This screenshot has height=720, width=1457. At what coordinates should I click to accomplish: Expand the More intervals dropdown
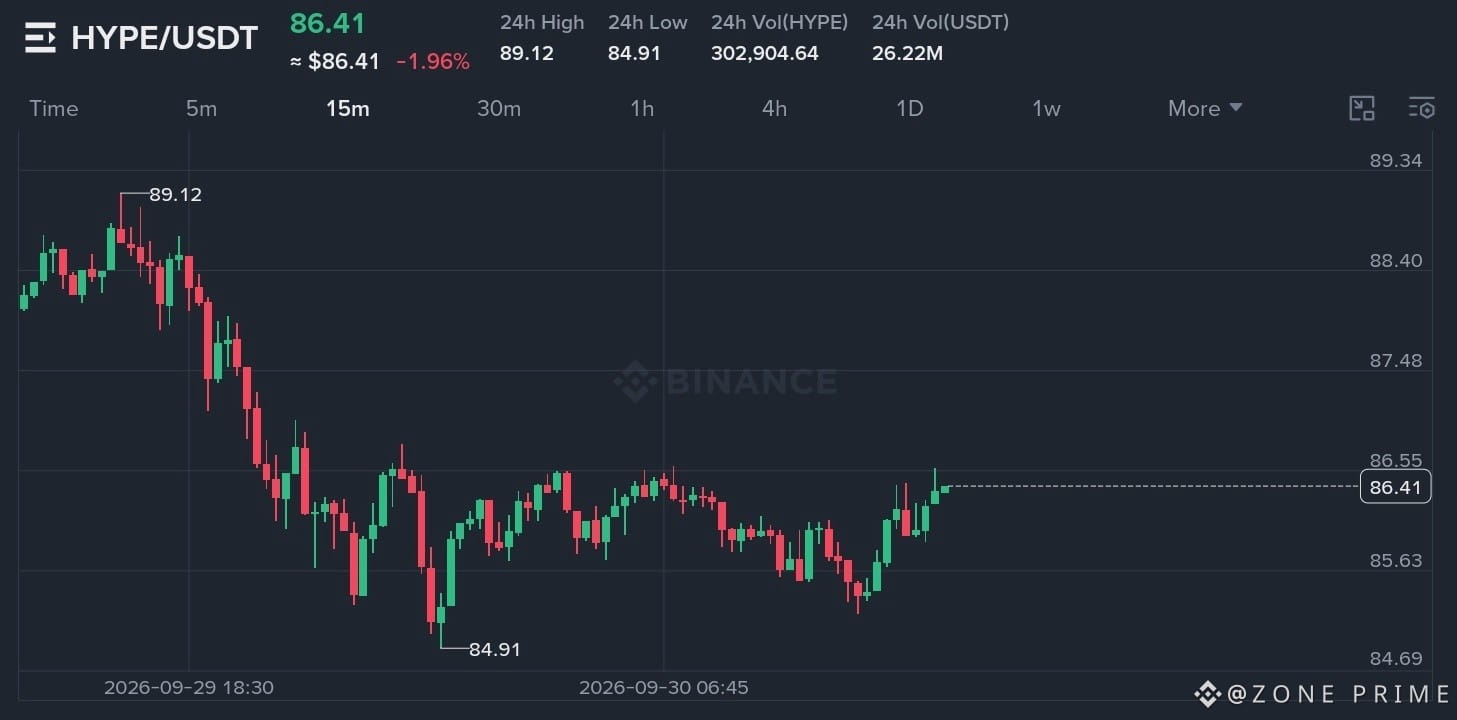click(1205, 108)
